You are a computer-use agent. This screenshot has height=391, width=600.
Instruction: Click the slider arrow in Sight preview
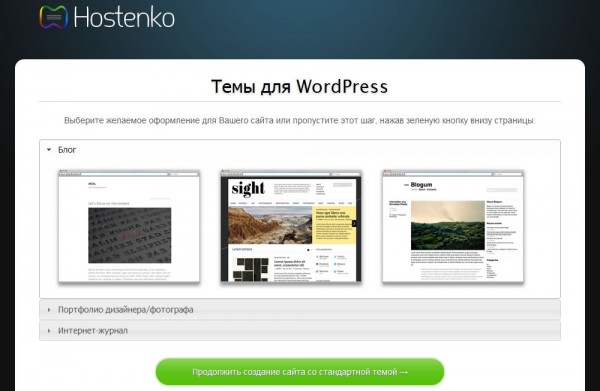354,223
